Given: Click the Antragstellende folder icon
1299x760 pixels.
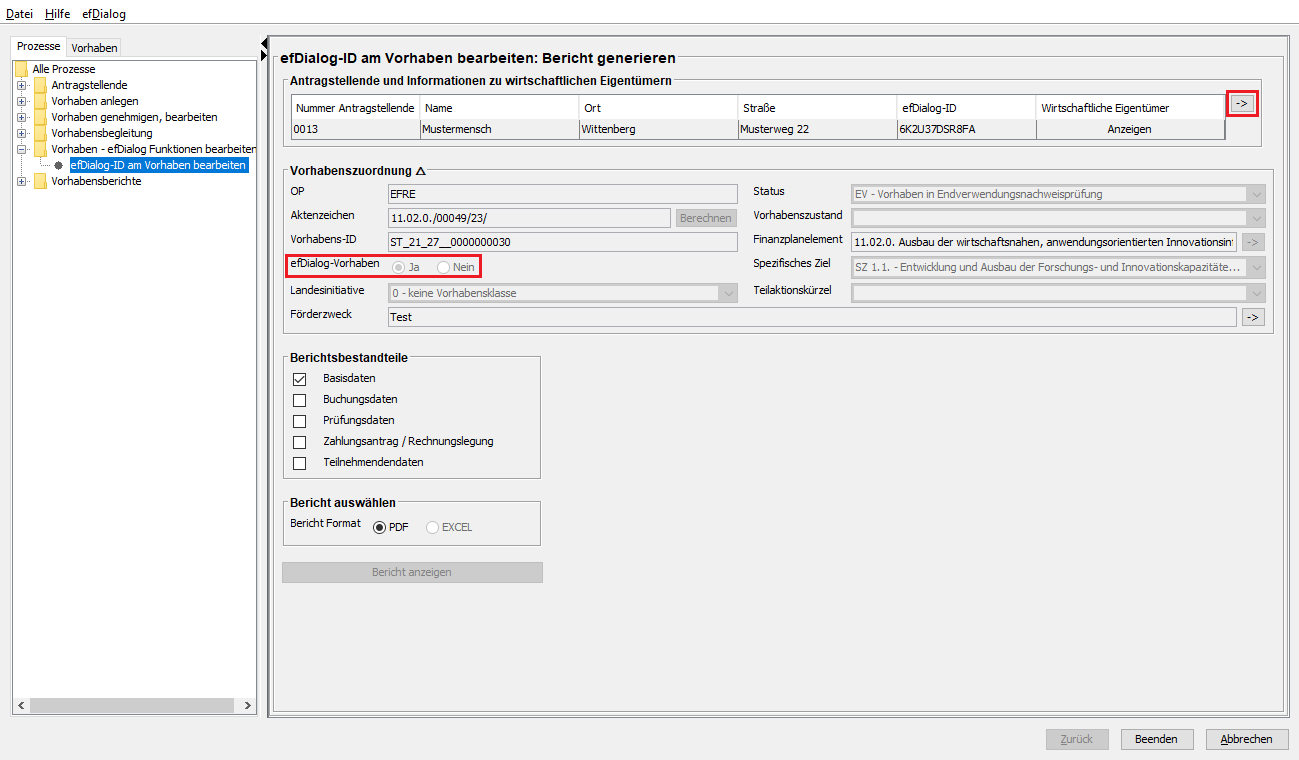Looking at the screenshot, I should tap(40, 85).
